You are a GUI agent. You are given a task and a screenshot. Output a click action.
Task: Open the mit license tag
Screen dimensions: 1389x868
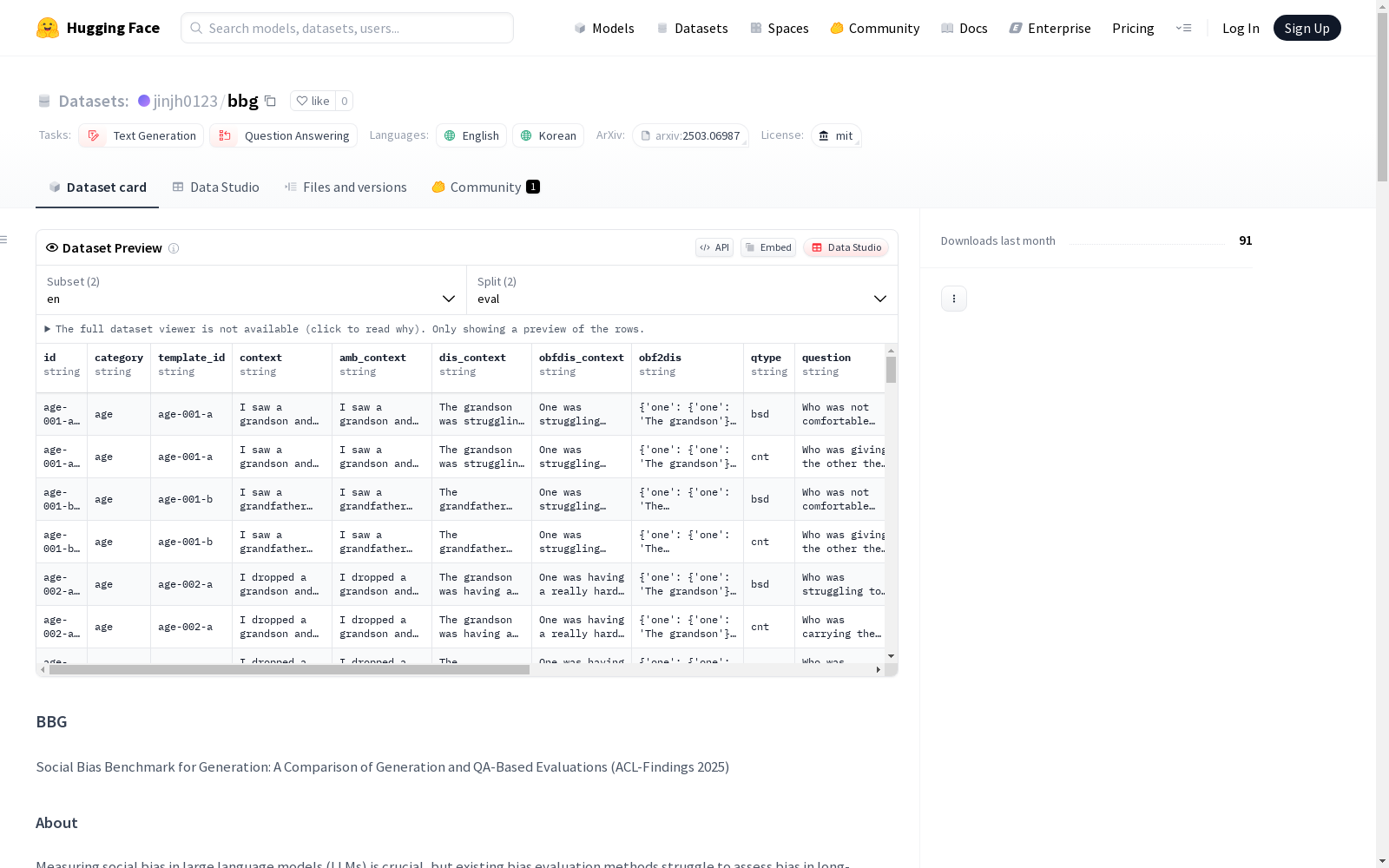(x=836, y=135)
